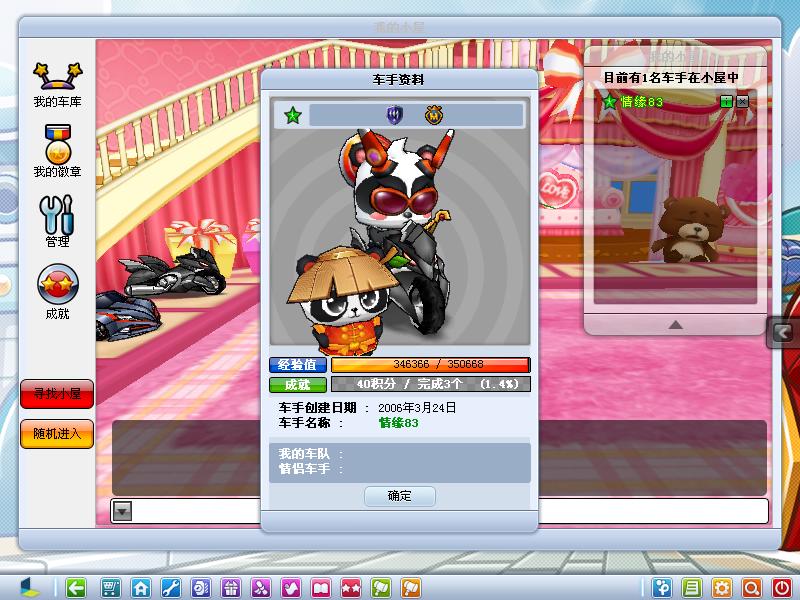Image resolution: width=800 pixels, height=600 pixels.
Task: Open 我的徽章 medal badge icon
Action: 57,151
